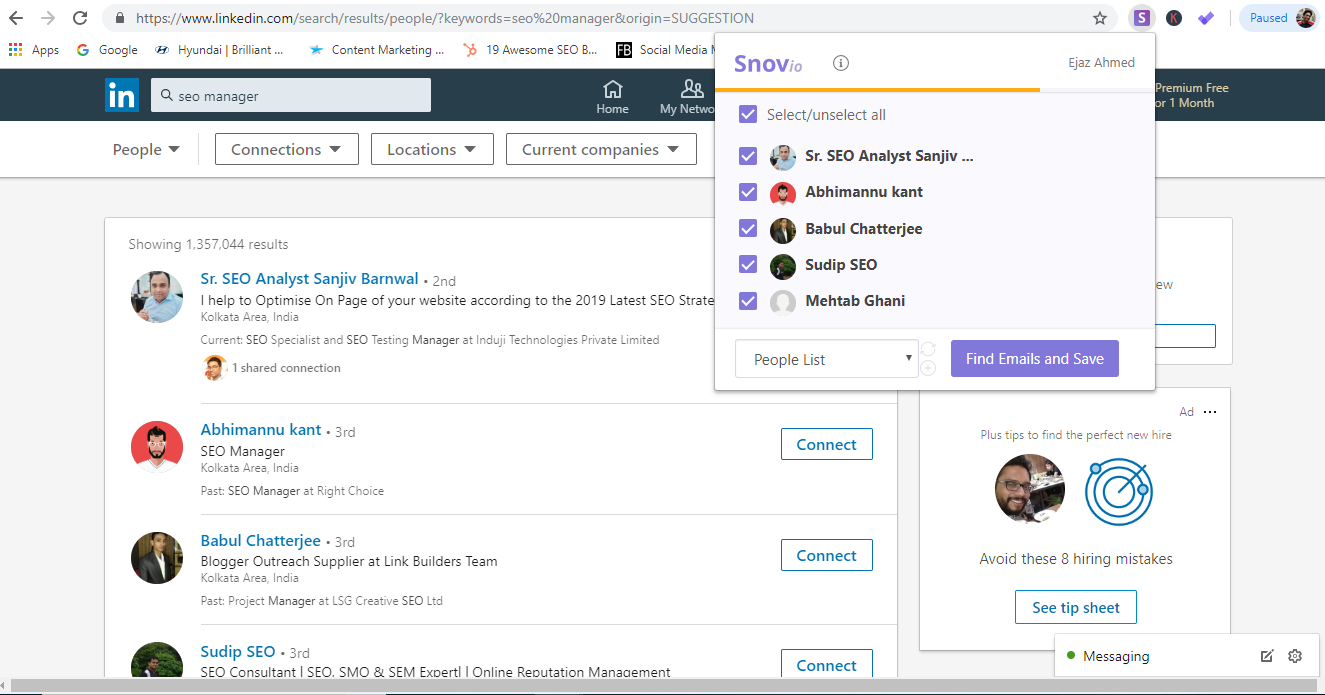The image size is (1325, 695).
Task: Click the dark K extension icon
Action: point(1173,18)
